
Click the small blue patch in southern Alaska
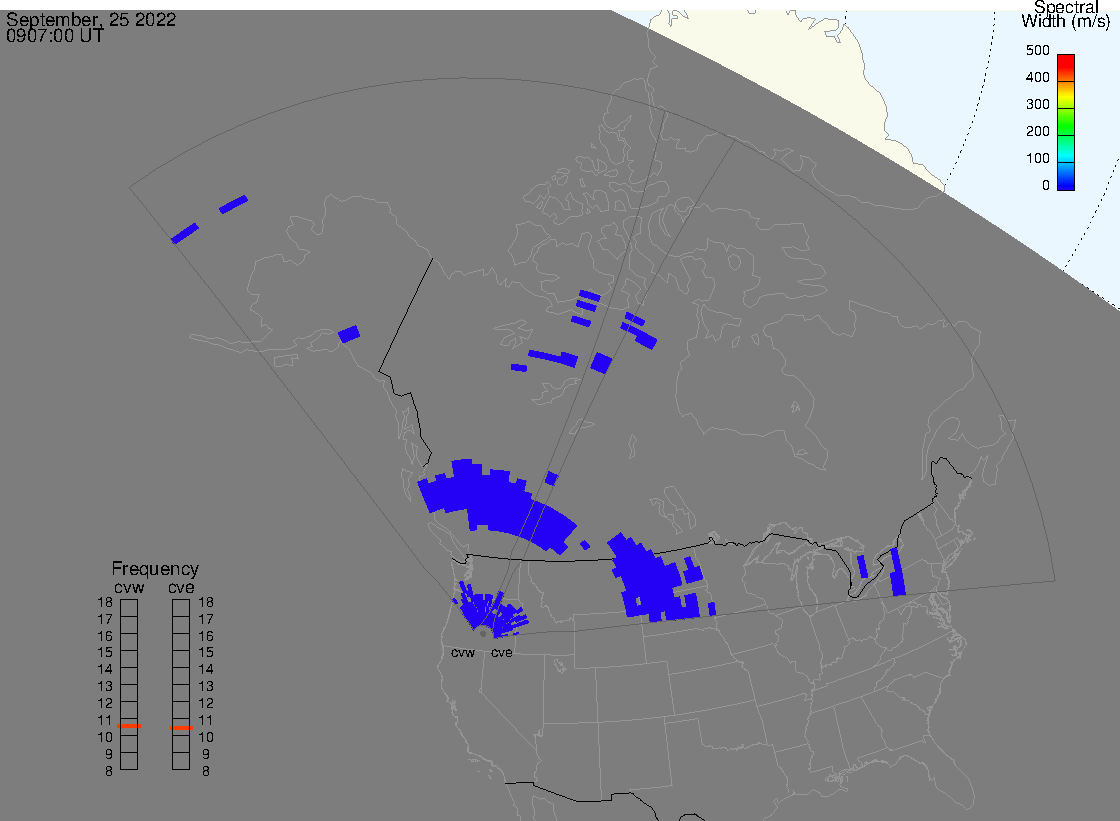click(x=349, y=334)
